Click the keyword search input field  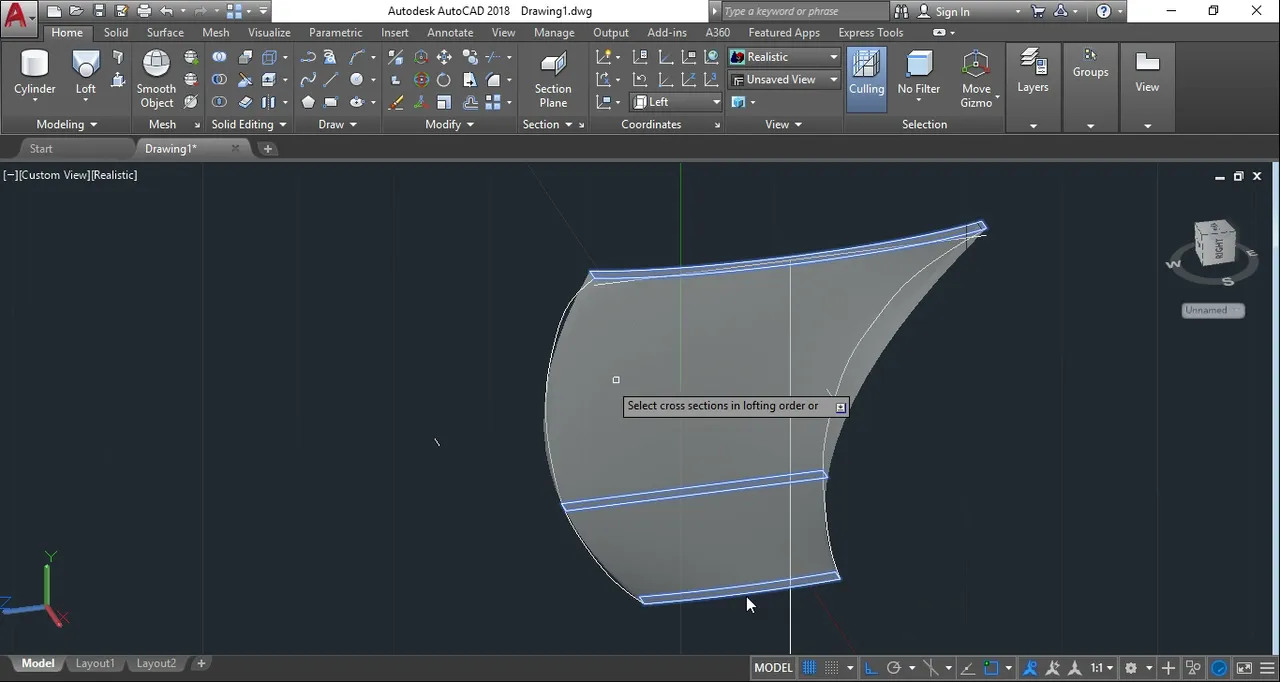(803, 11)
